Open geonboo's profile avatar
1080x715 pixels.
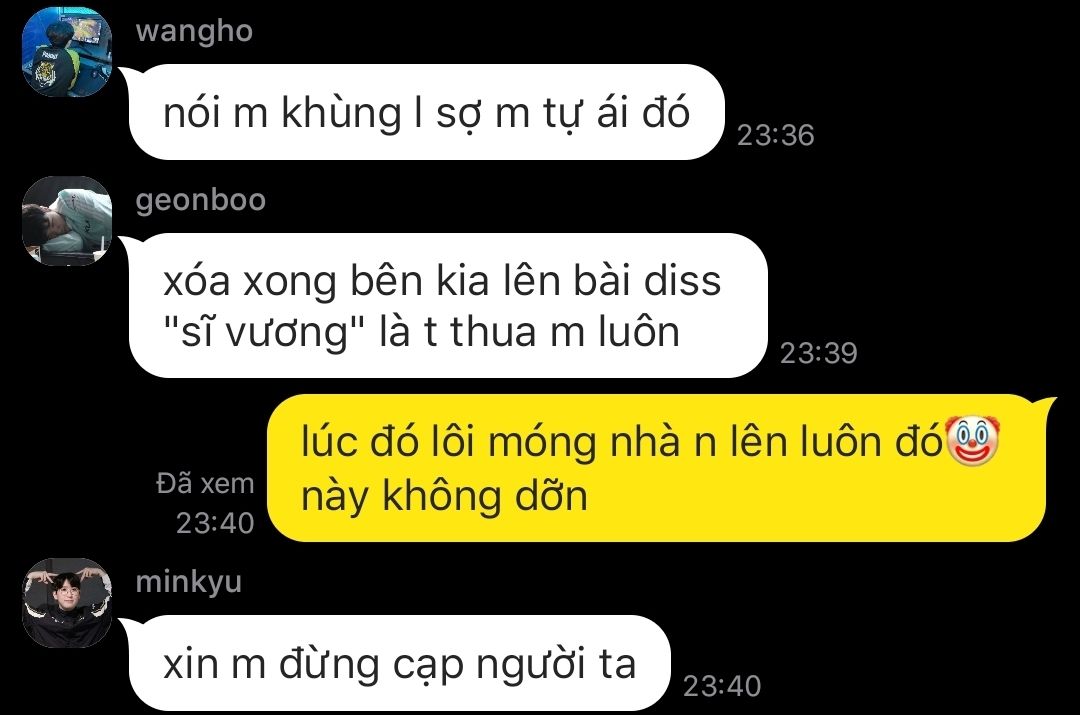[x=67, y=220]
